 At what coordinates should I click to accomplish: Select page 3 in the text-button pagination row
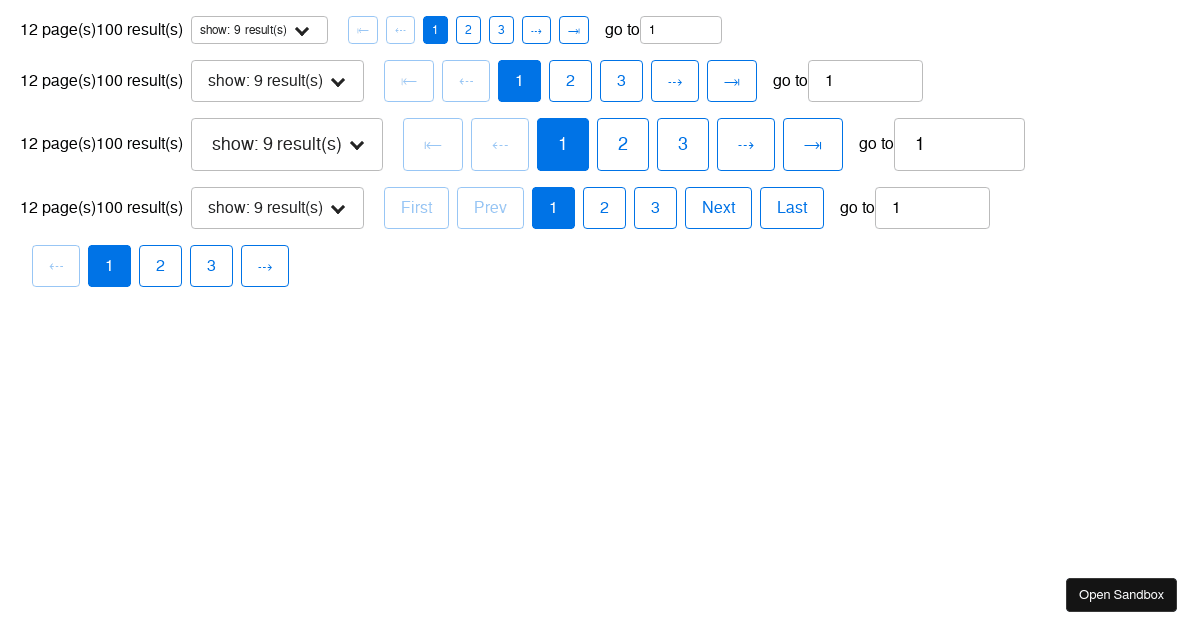pyautogui.click(x=655, y=208)
